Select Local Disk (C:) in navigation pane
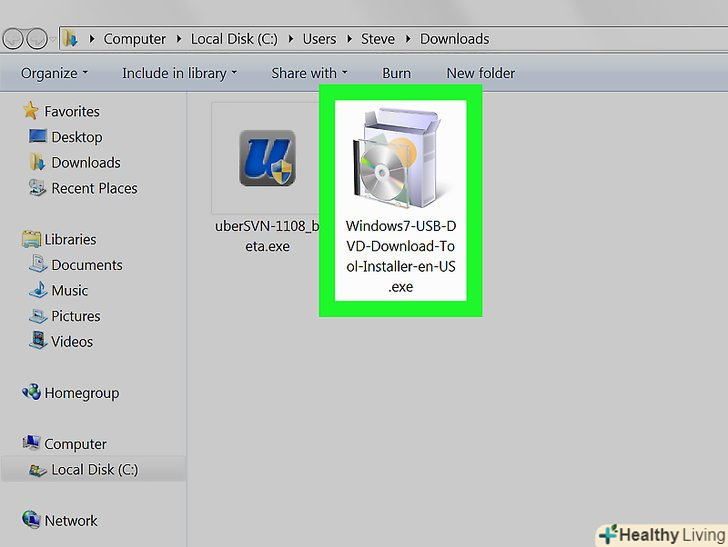 (x=95, y=469)
